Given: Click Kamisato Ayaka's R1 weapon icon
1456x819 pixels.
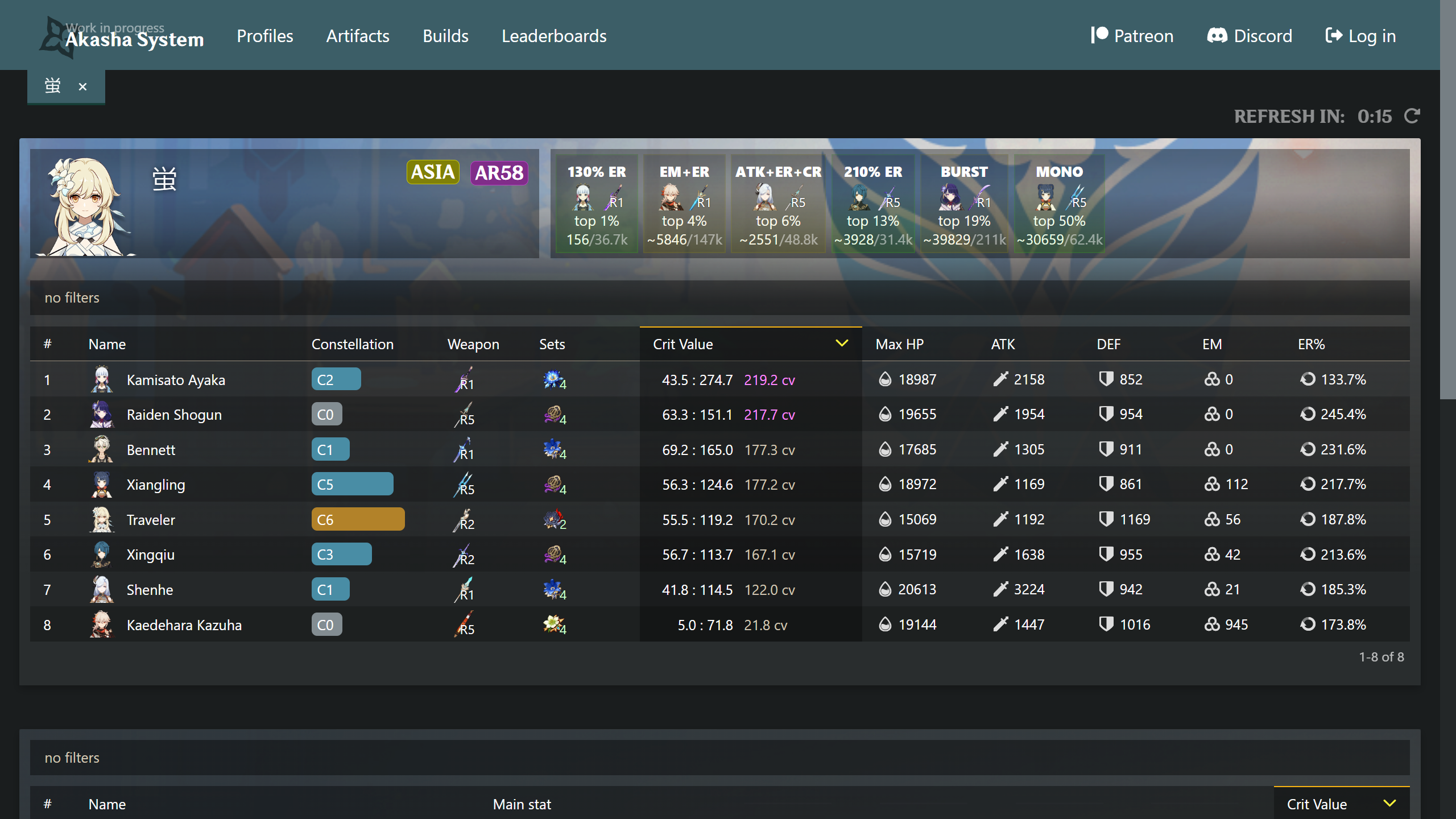Looking at the screenshot, I should (464, 379).
